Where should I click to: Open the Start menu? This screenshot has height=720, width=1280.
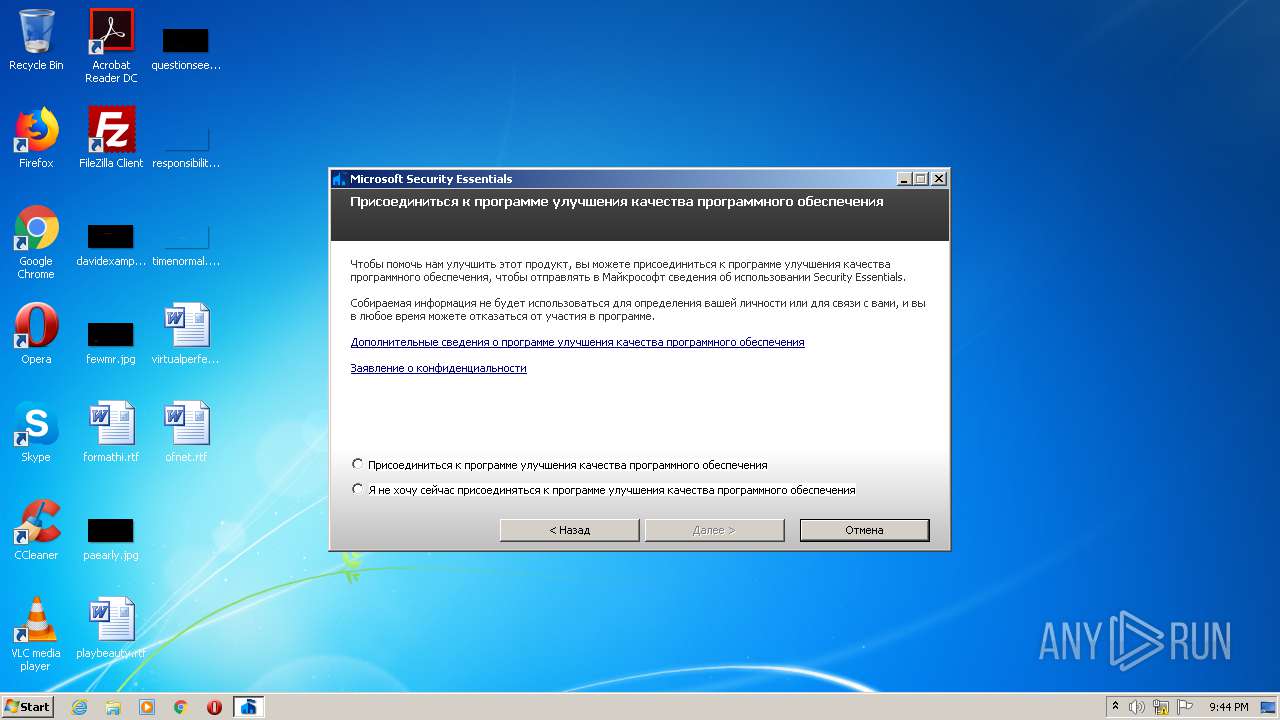pyautogui.click(x=28, y=707)
